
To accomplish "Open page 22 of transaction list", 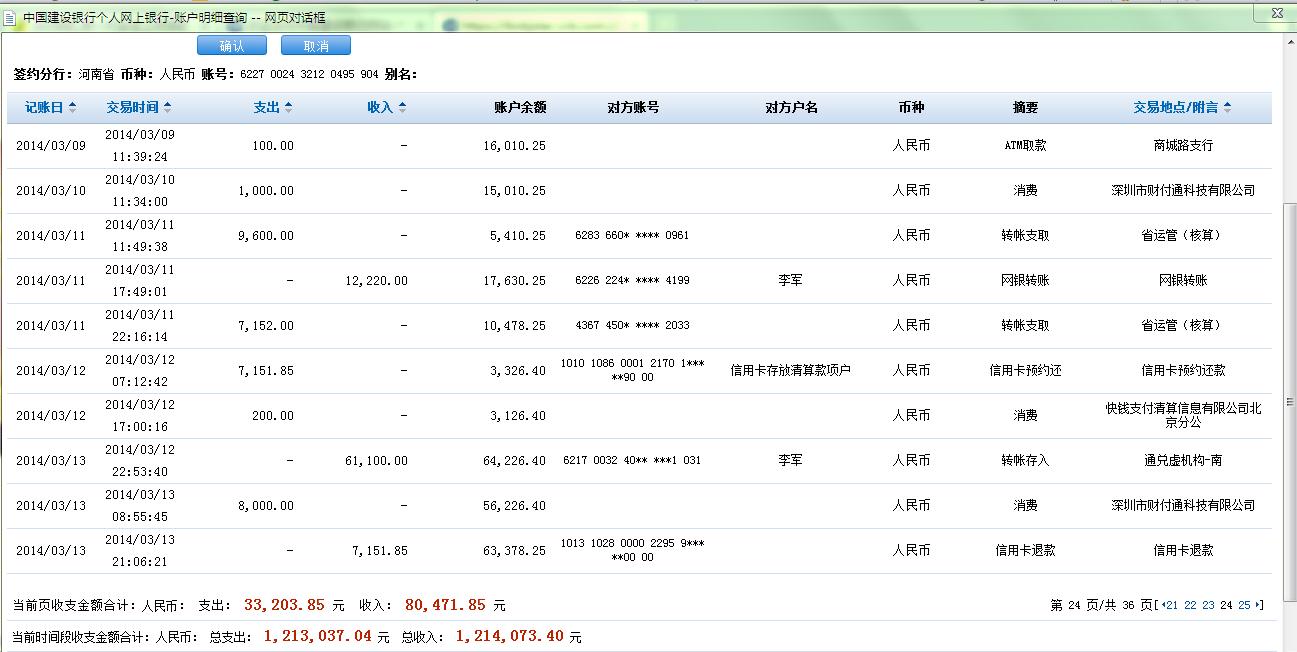I will point(1190,605).
